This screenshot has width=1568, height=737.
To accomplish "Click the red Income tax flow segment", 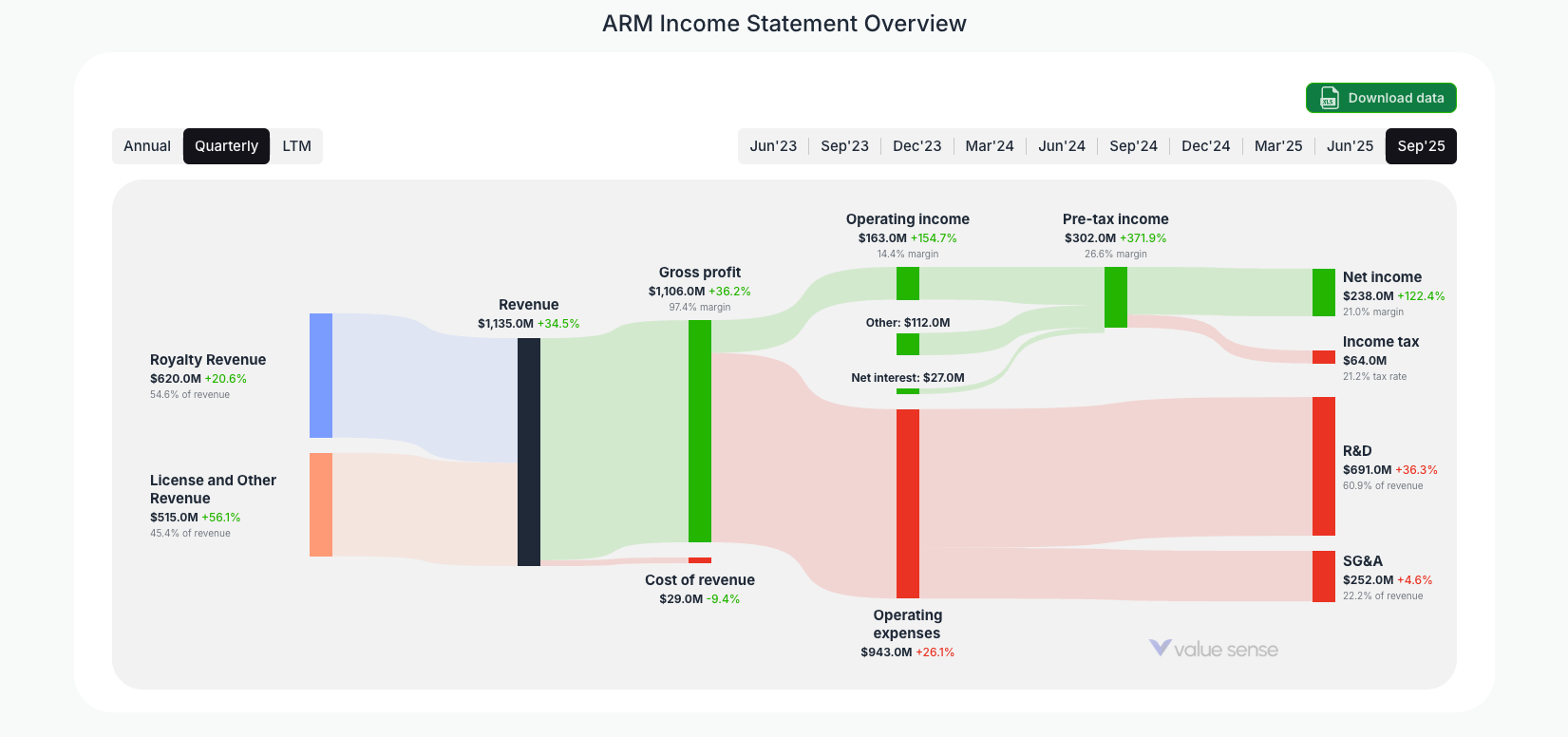I will (1322, 358).
